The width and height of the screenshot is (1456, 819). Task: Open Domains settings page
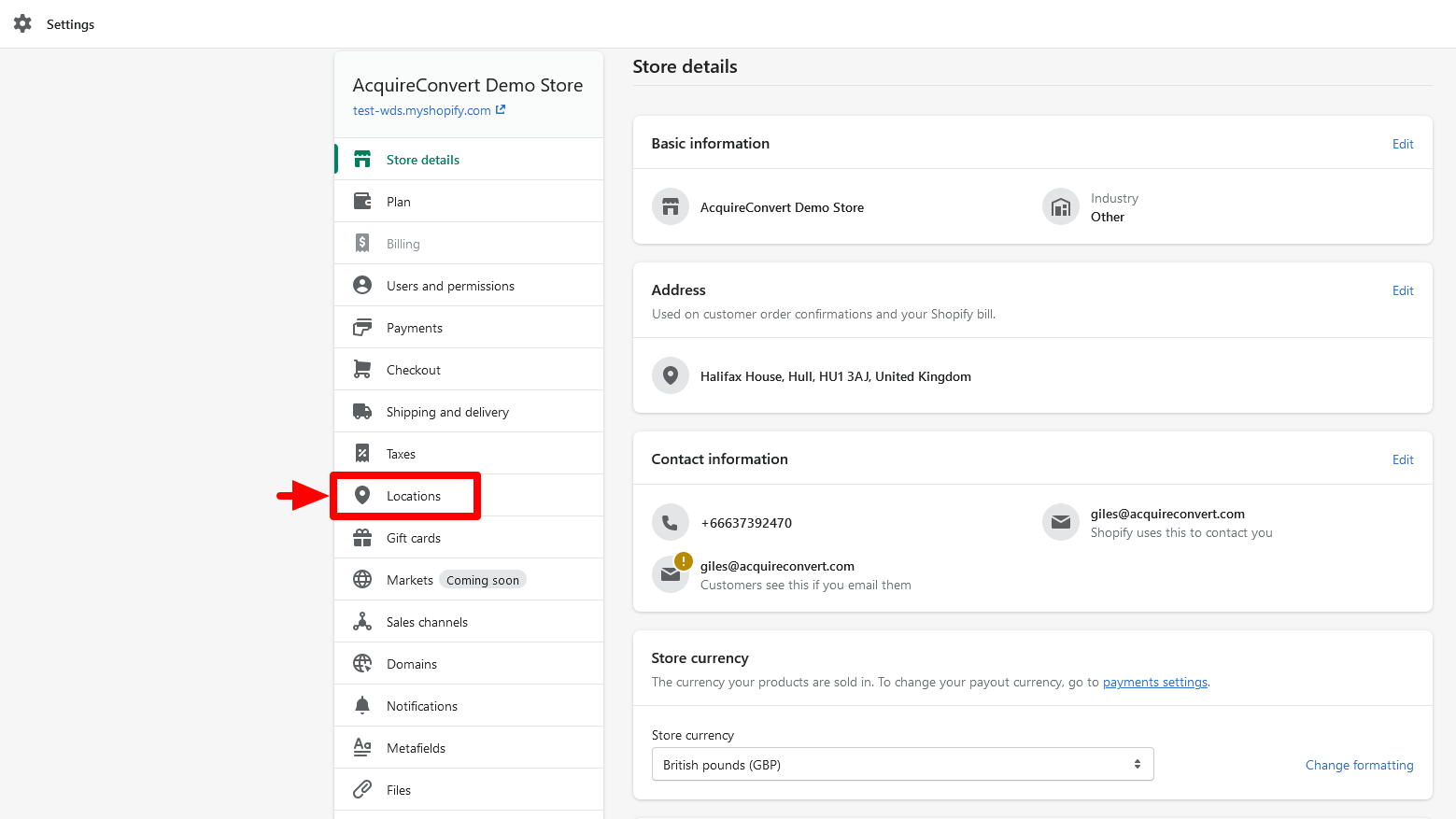412,664
